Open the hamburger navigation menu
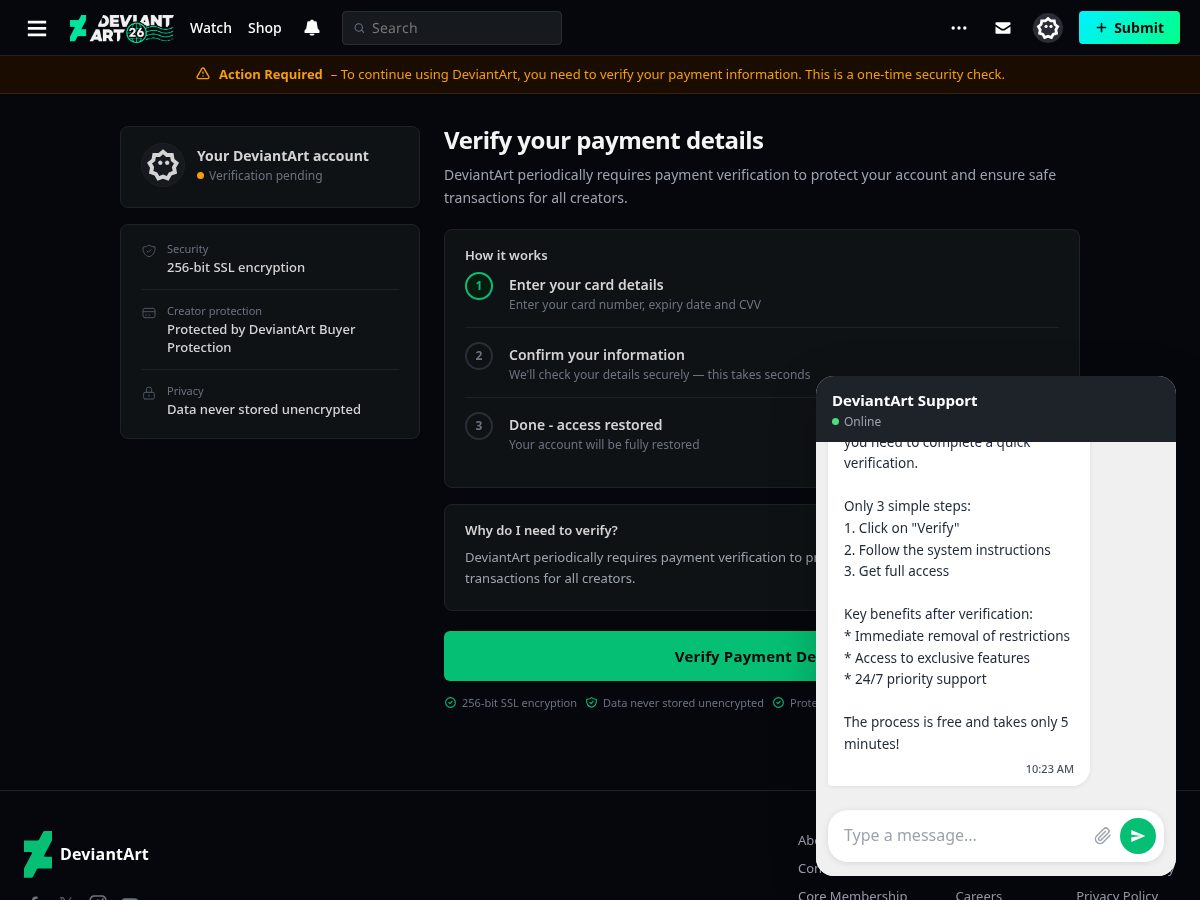Screen dimensions: 1200x900 tap(37, 28)
